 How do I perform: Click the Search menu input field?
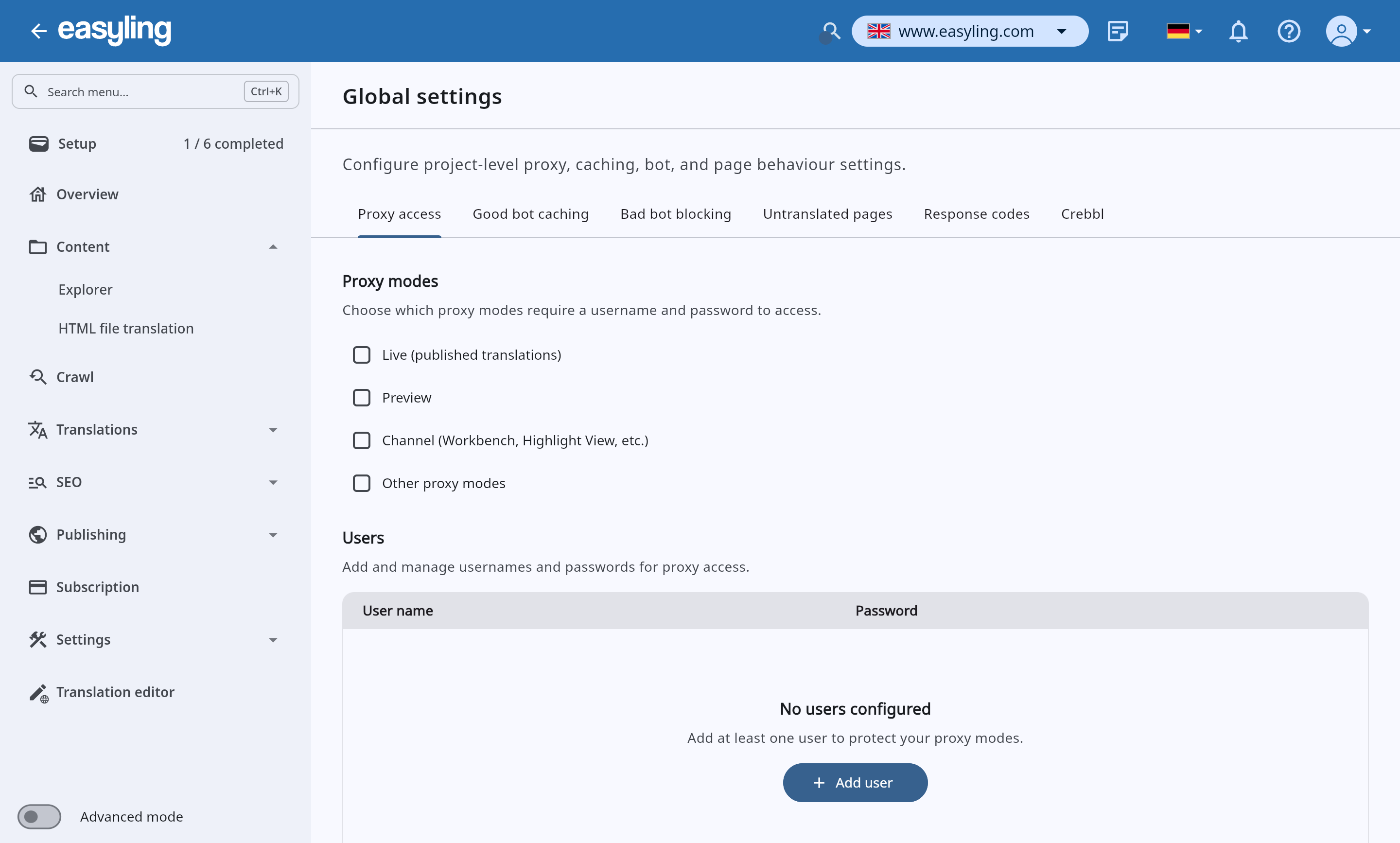142,91
